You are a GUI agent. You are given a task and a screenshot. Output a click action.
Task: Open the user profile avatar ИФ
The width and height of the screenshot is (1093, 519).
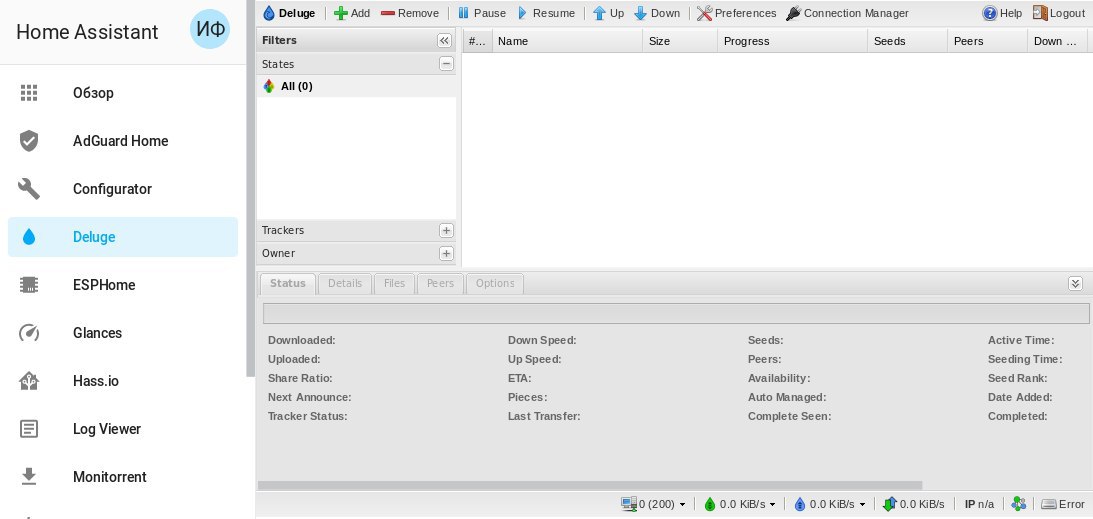click(210, 29)
